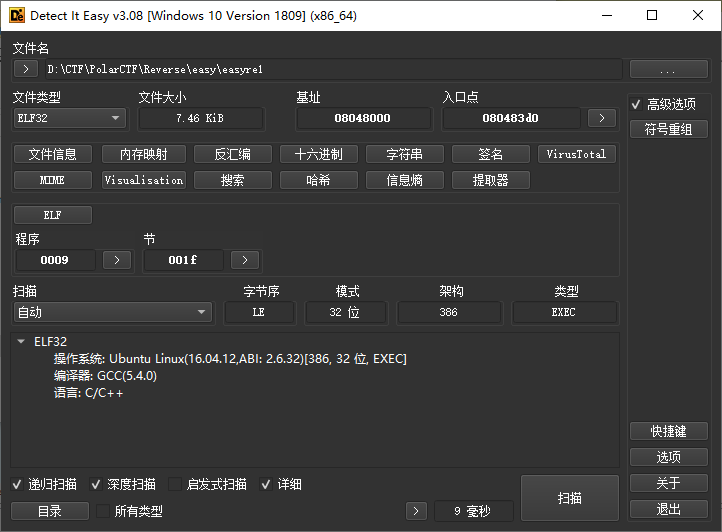Click the file path input field

[333, 70]
